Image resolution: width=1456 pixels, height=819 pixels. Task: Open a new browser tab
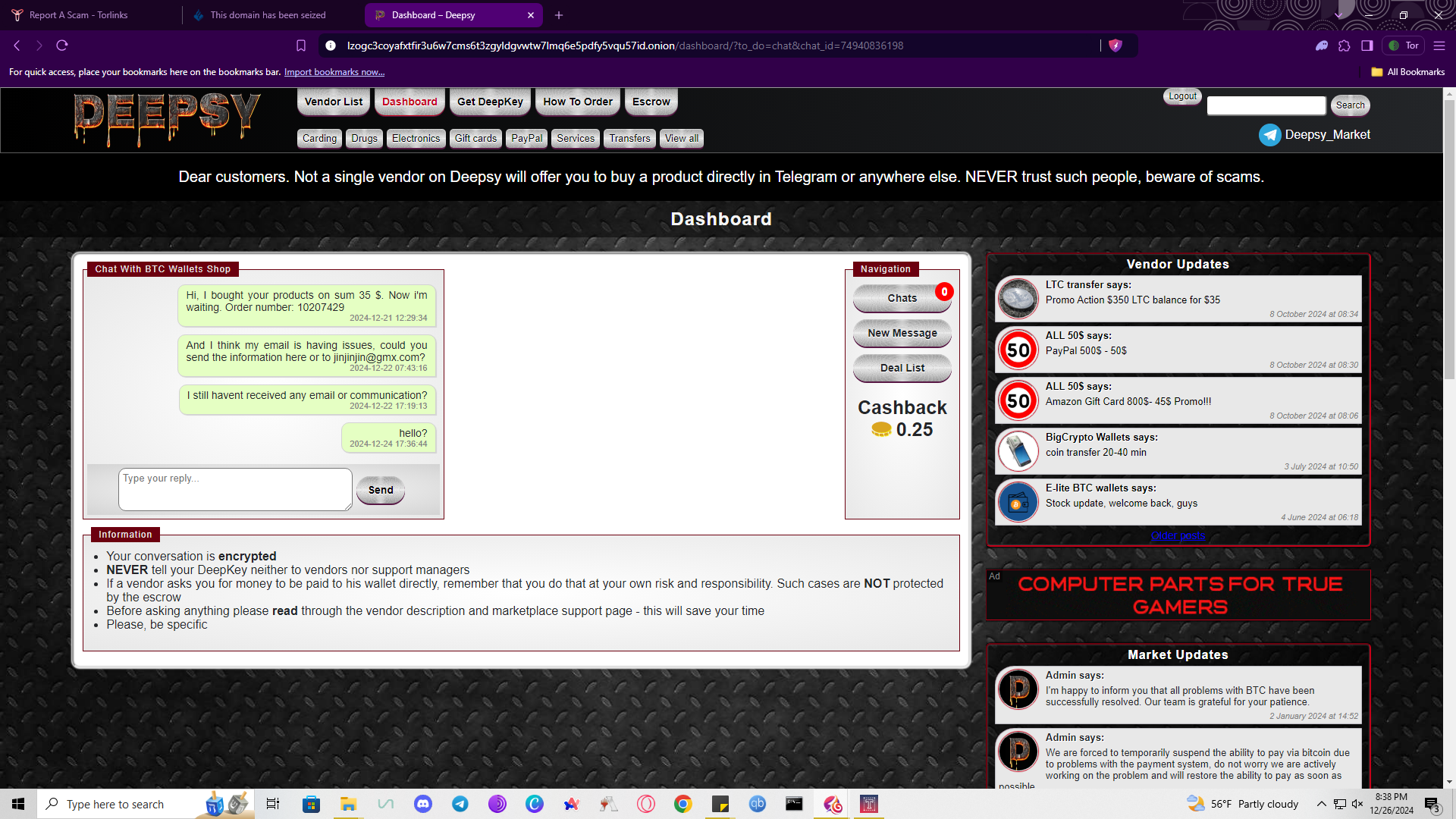click(559, 15)
